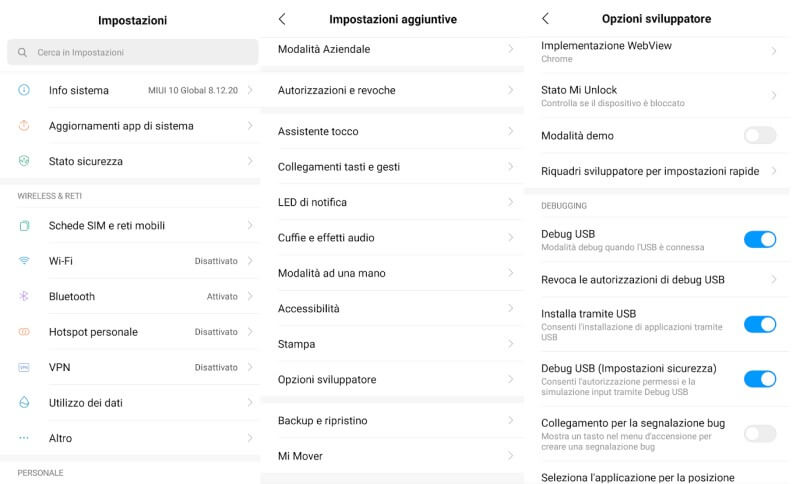The image size is (793, 484).
Task: Open Backup e ripristino
Action: (393, 420)
